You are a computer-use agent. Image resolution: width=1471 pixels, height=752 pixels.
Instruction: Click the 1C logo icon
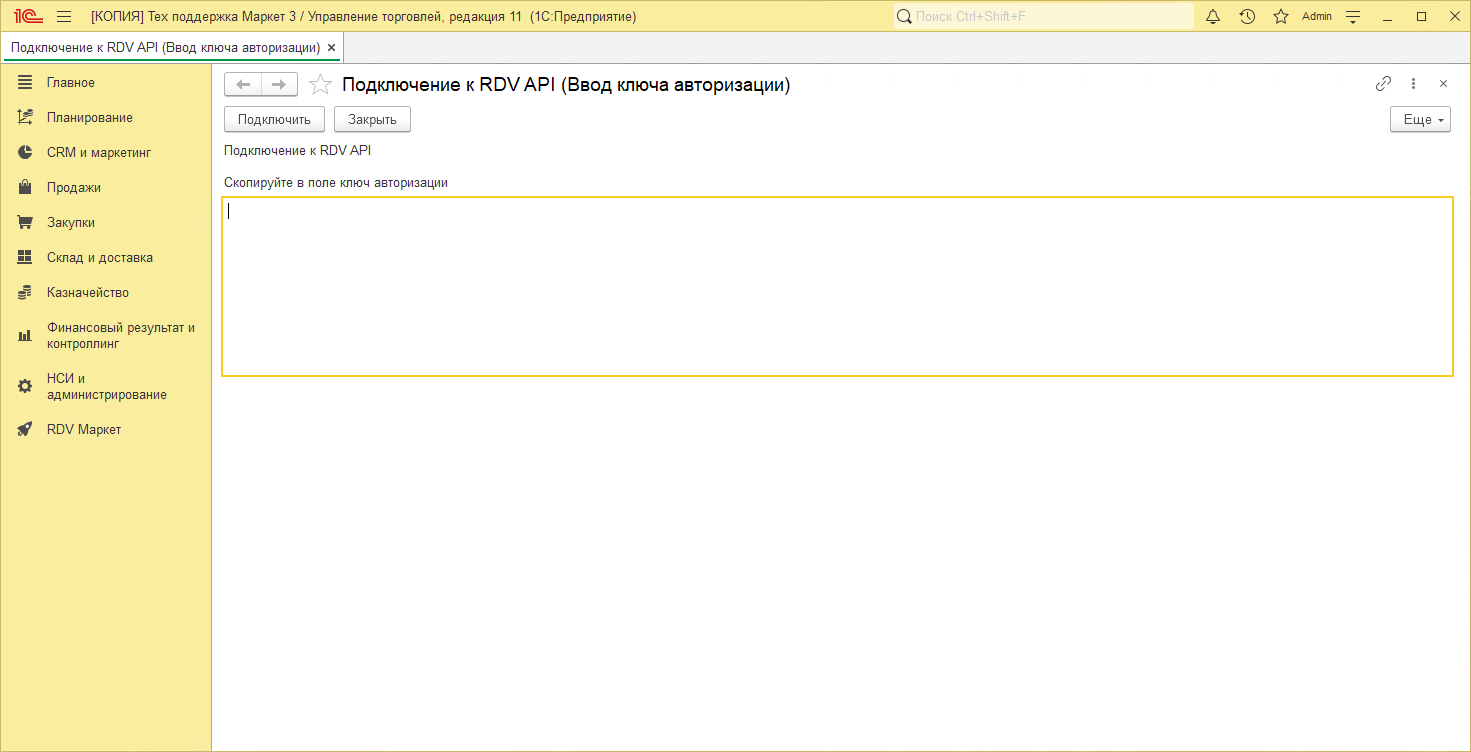(28, 16)
